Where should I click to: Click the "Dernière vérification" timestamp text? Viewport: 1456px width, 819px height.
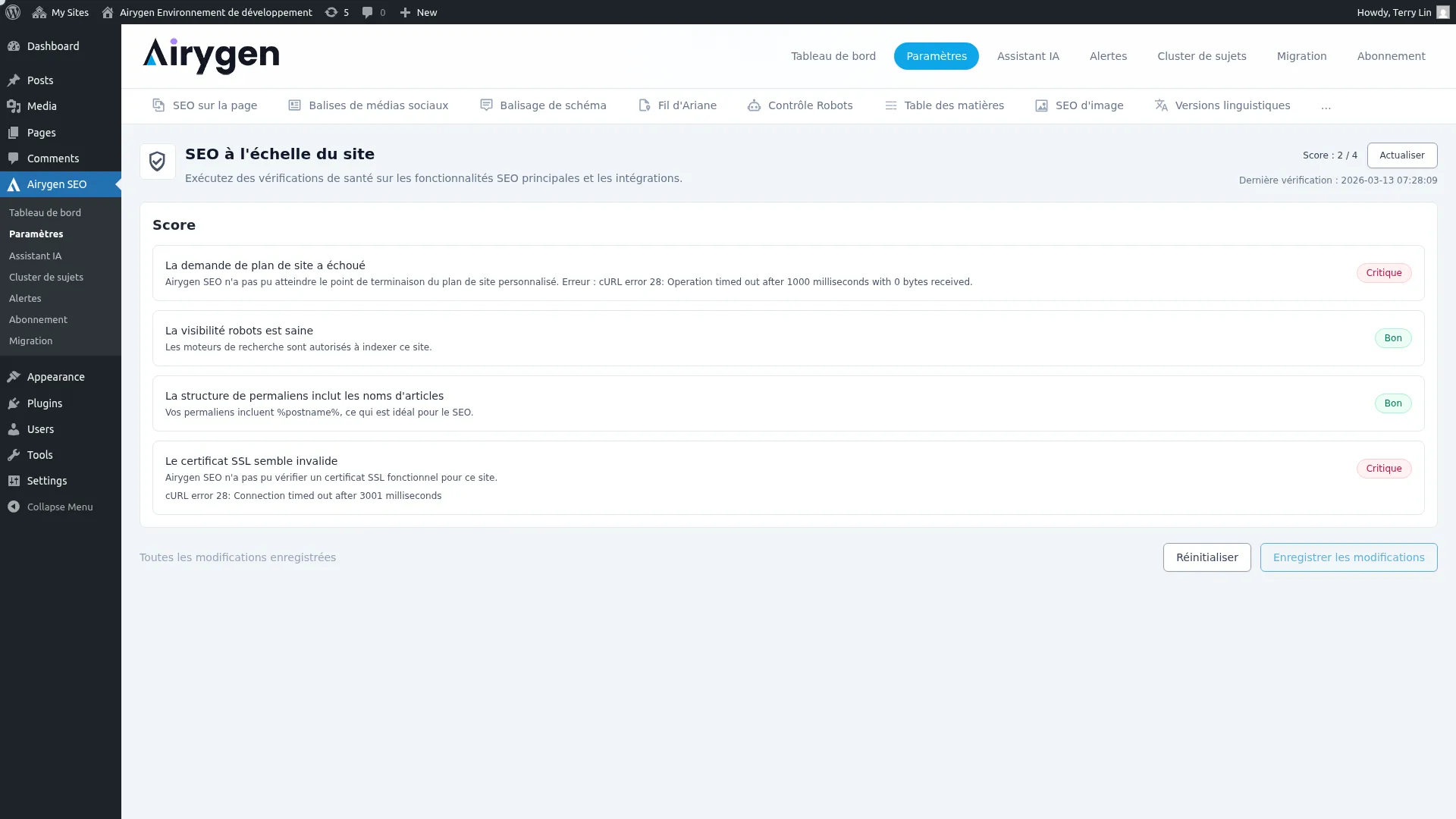point(1338,180)
